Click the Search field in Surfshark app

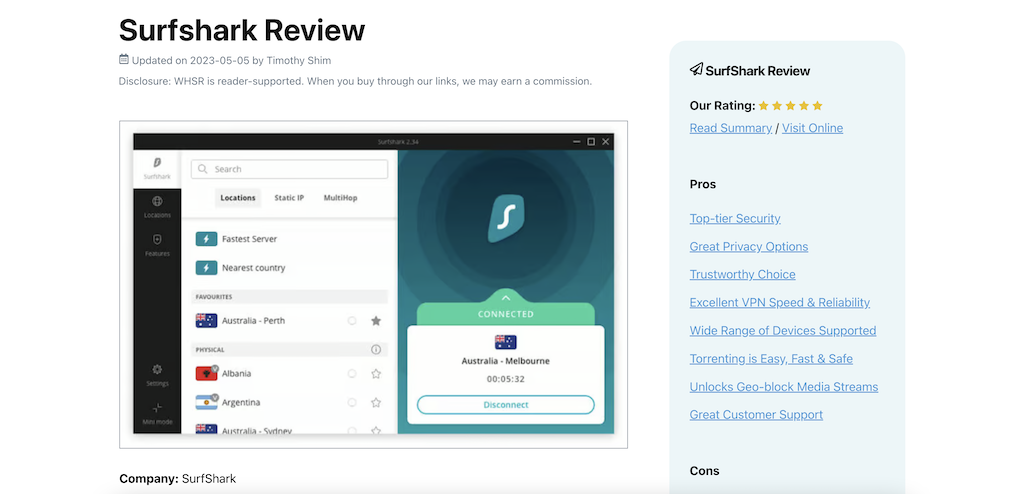[289, 169]
